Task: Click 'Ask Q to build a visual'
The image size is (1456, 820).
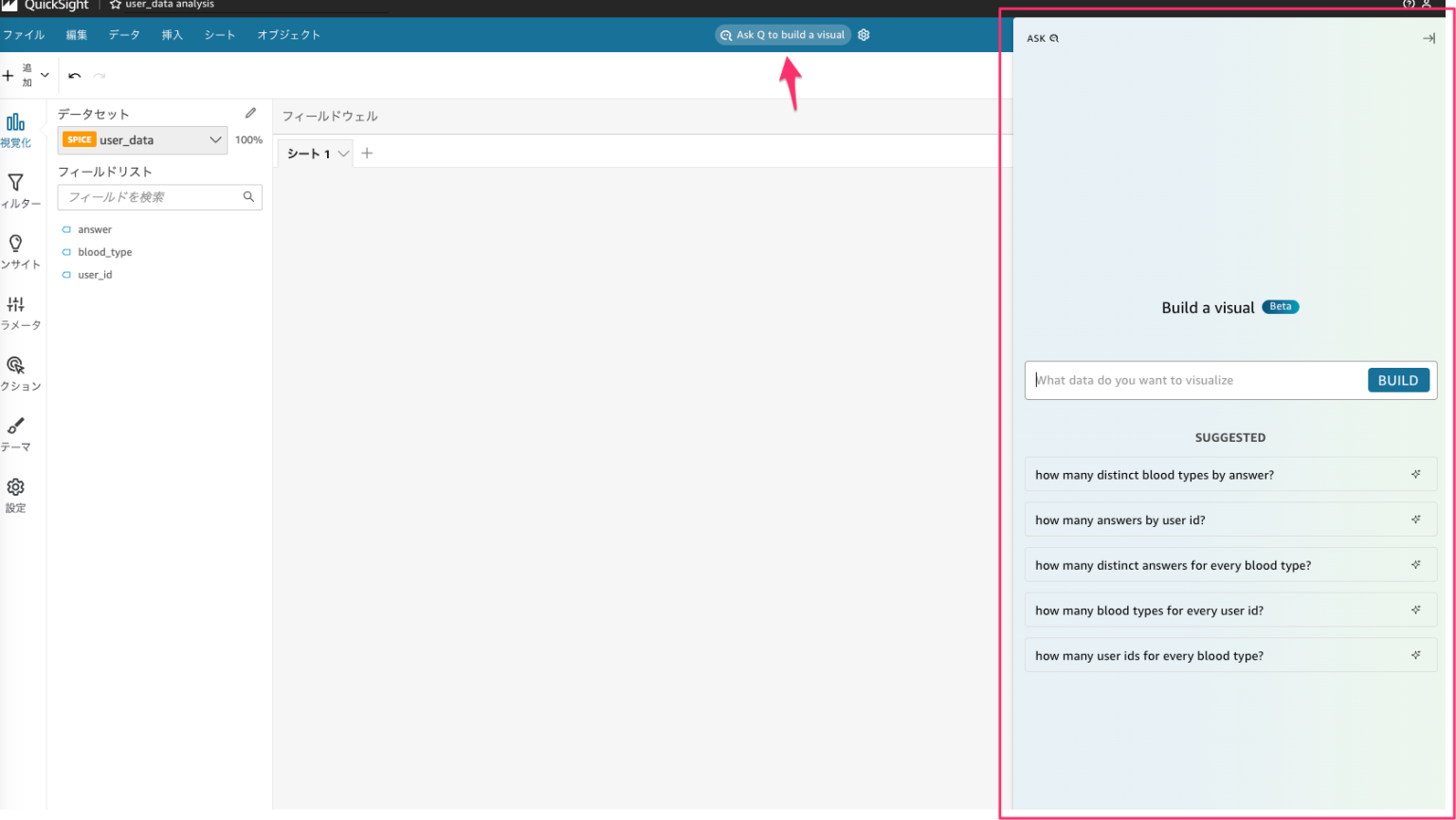Action: [x=783, y=34]
